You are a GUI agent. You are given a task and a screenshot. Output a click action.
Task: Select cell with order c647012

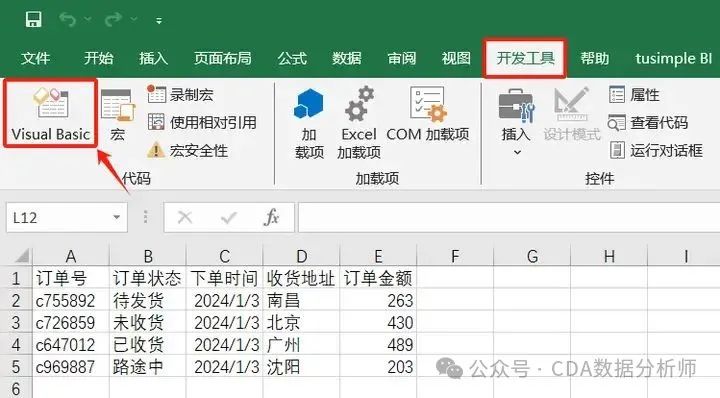click(x=71, y=345)
